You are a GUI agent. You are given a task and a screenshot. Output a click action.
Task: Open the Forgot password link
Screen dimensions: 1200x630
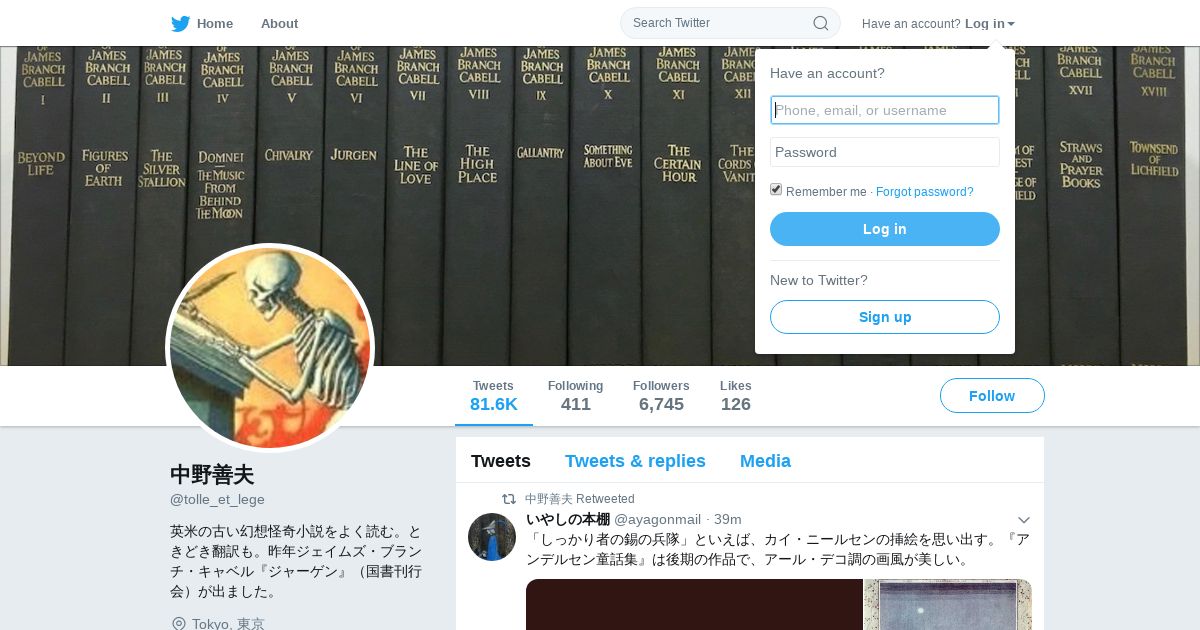(924, 192)
